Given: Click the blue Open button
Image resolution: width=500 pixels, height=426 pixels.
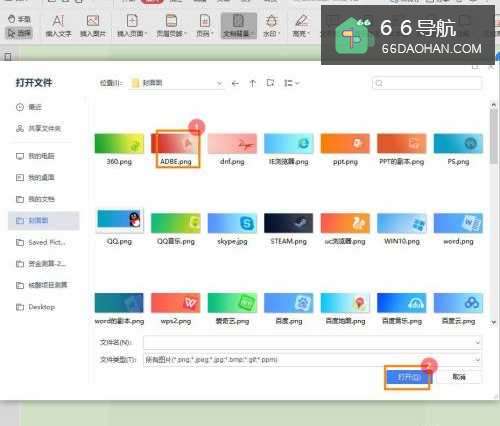Looking at the screenshot, I should pyautogui.click(x=409, y=378).
